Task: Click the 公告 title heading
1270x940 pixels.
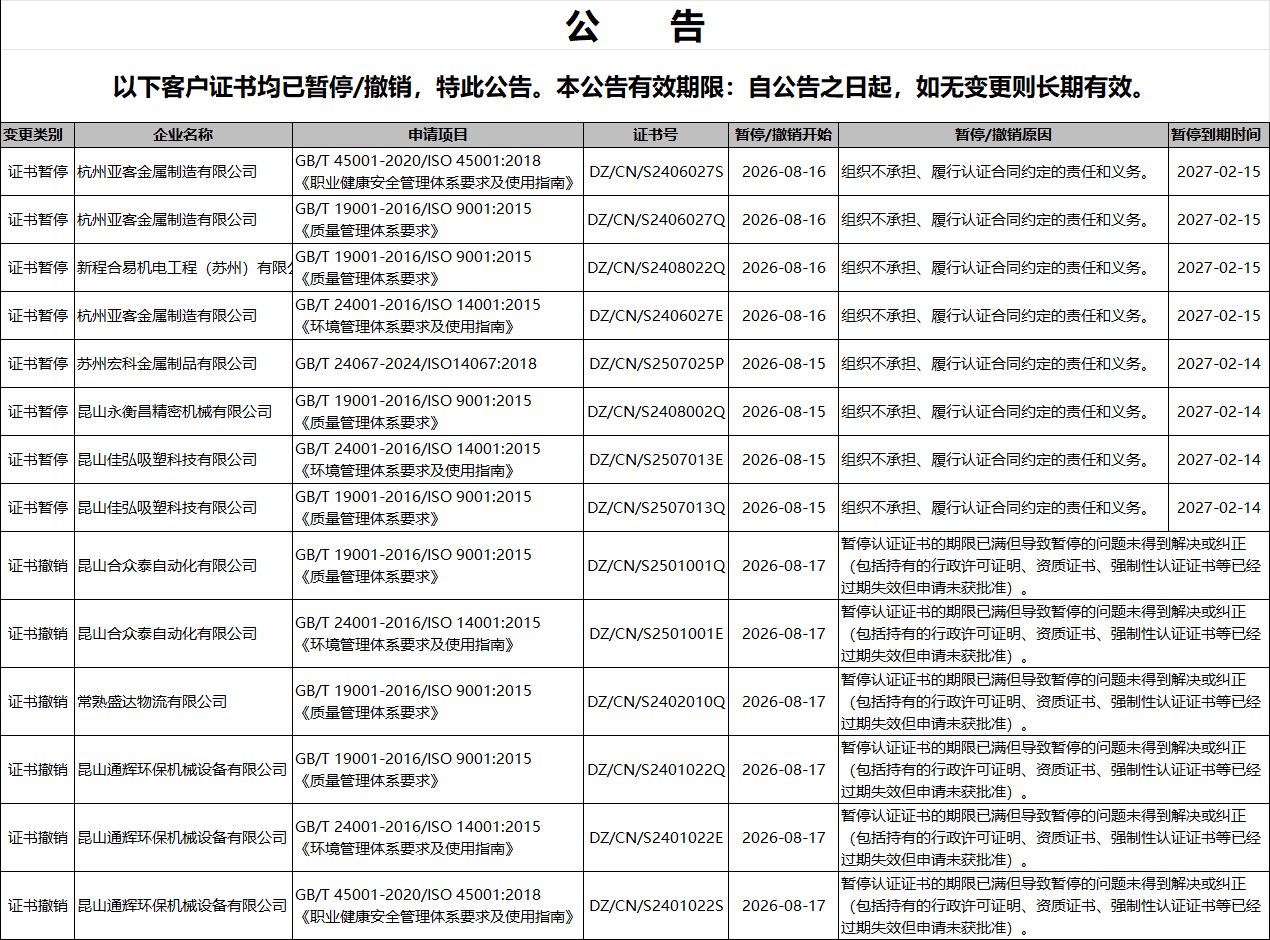Action: (635, 26)
